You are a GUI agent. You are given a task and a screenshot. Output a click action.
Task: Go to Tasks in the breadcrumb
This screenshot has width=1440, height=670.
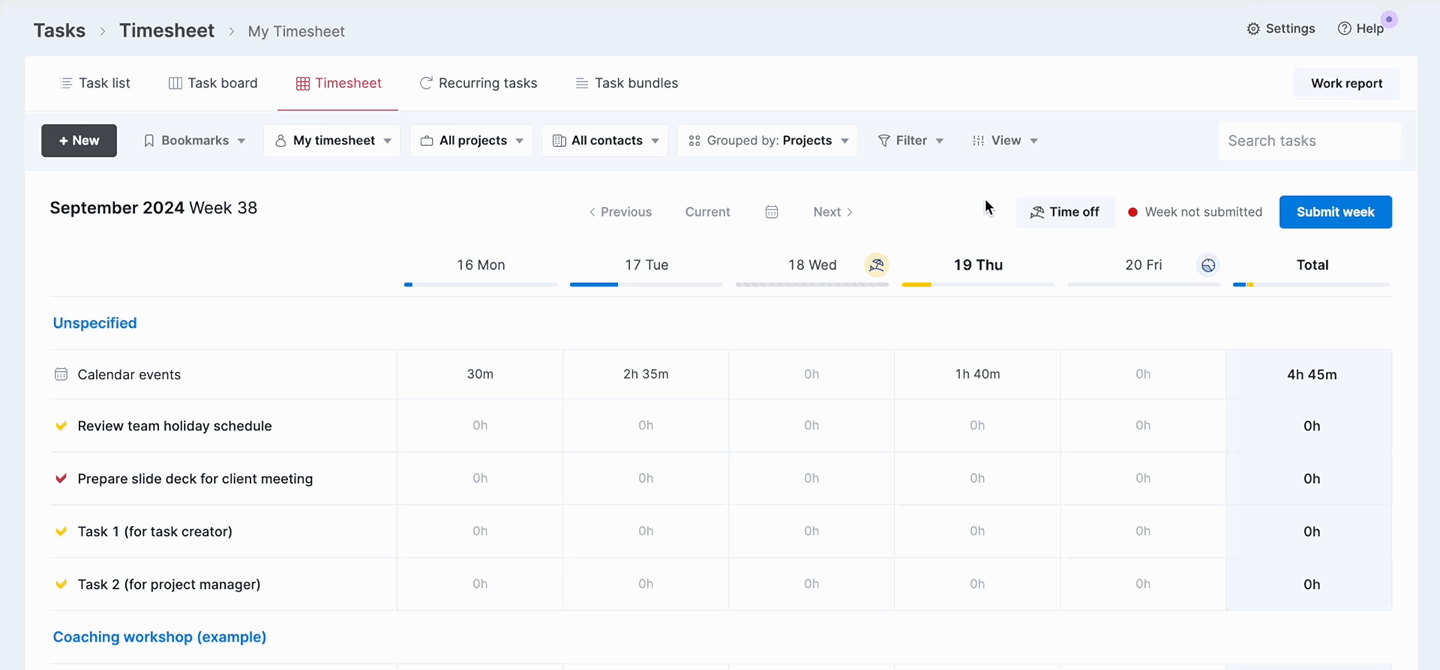pyautogui.click(x=59, y=31)
